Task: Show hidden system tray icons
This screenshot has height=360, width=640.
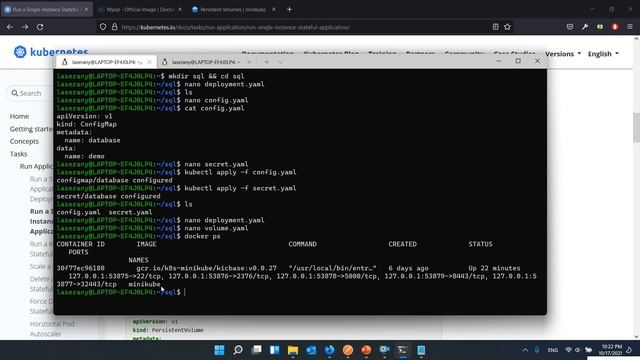Action: 525,350
